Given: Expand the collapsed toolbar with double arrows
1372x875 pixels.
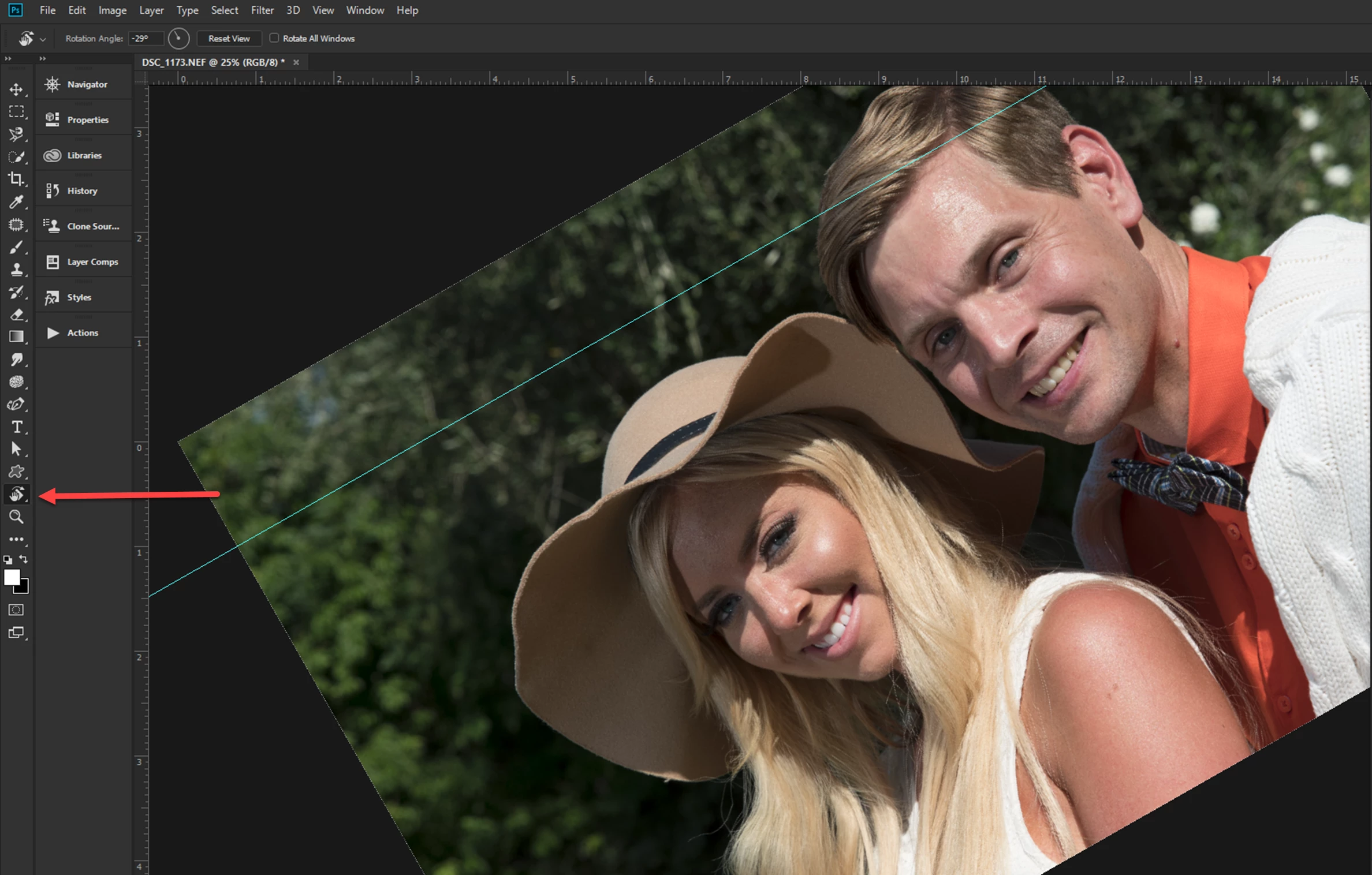Looking at the screenshot, I should (x=8, y=59).
